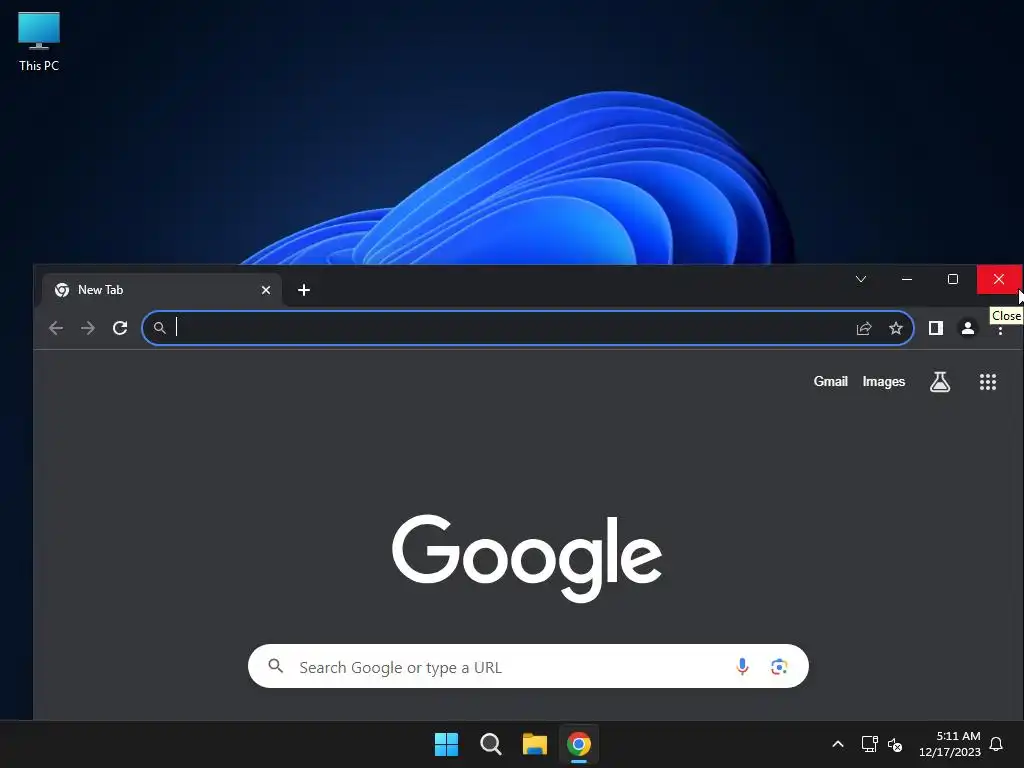
Task: Search by image with Google Lens icon
Action: [778, 667]
